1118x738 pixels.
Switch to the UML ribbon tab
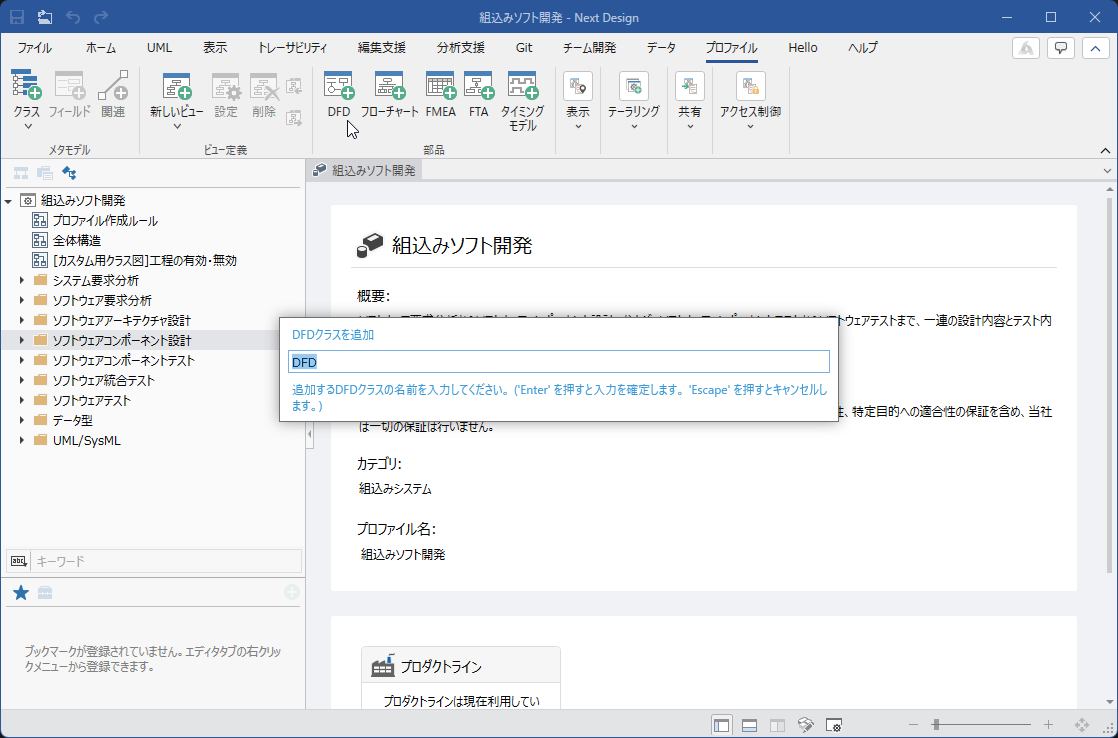point(160,48)
